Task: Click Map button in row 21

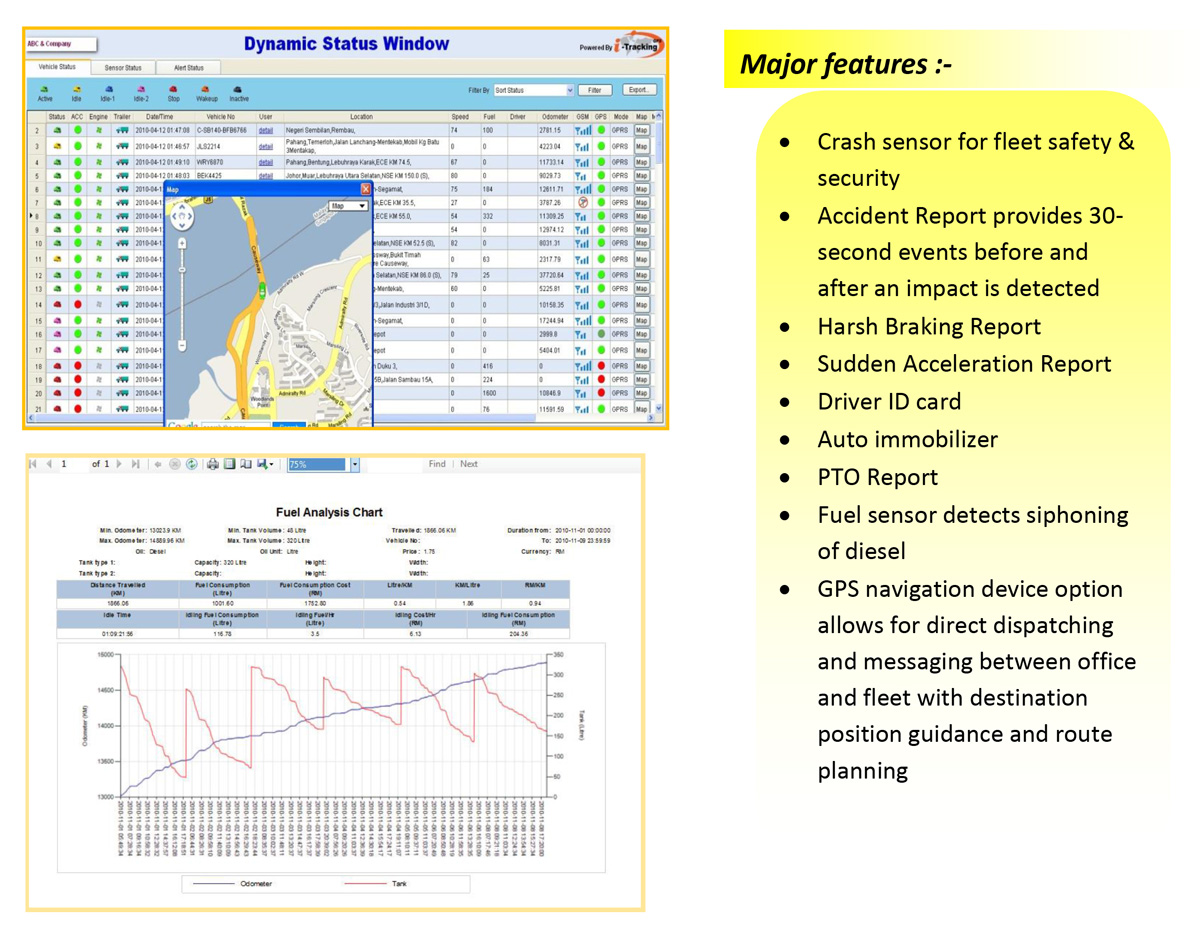Action: [x=642, y=409]
